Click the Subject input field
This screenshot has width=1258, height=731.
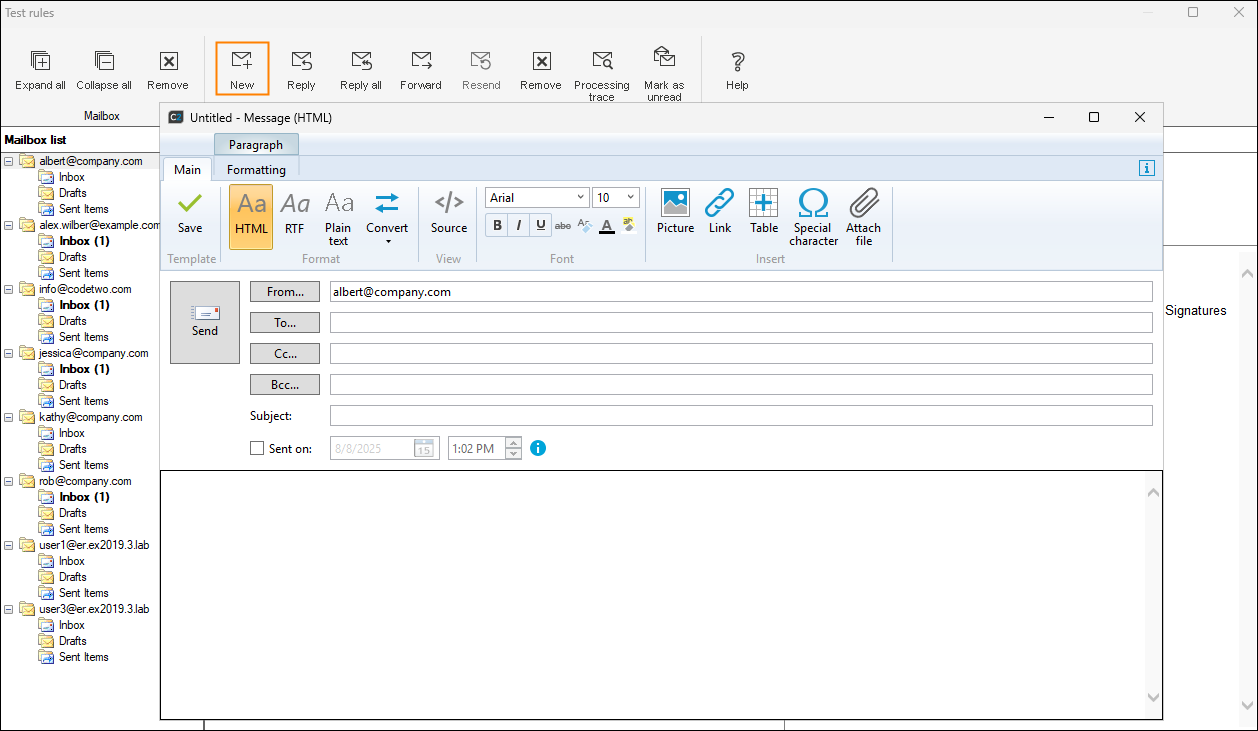coord(740,416)
